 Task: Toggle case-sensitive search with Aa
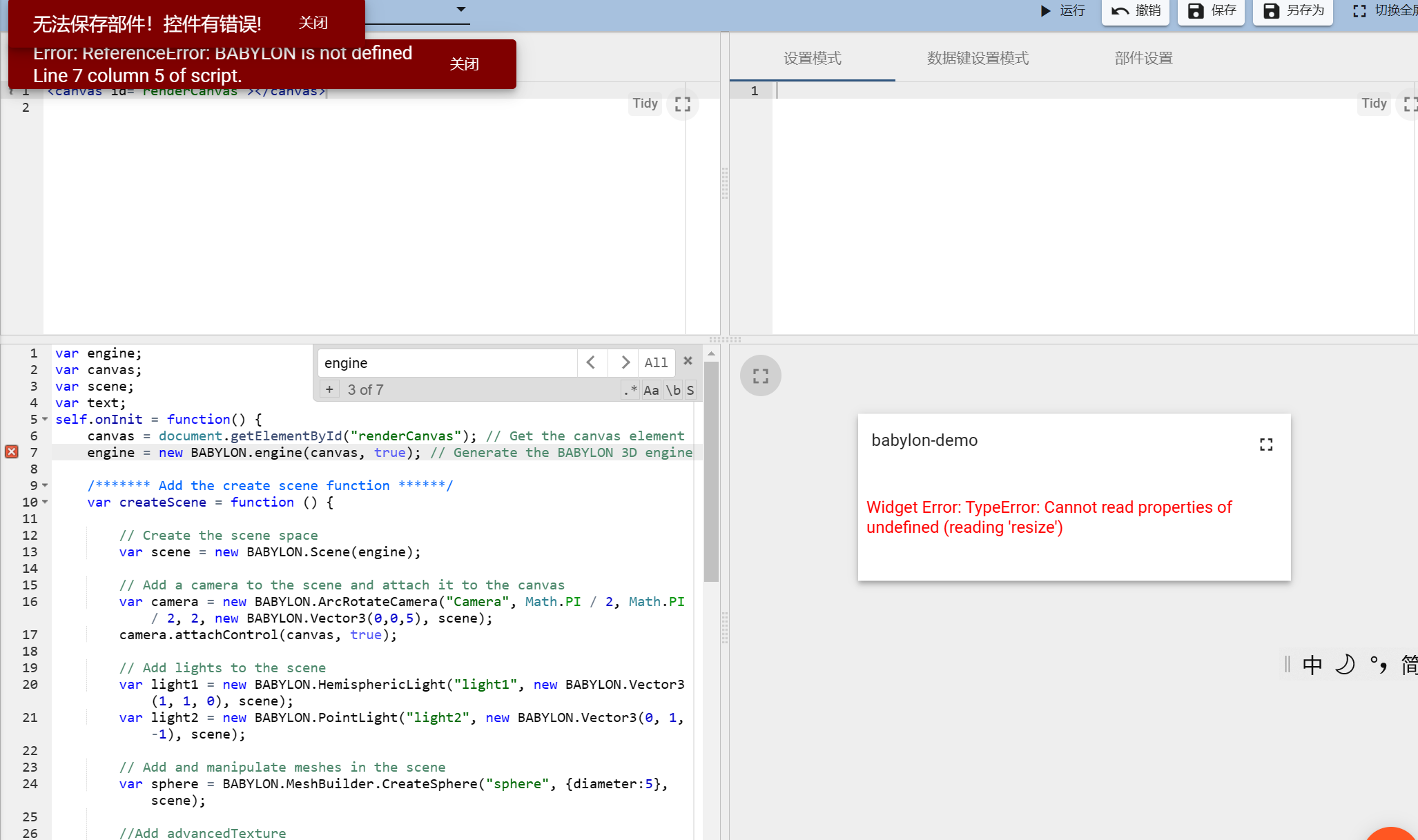coord(650,389)
